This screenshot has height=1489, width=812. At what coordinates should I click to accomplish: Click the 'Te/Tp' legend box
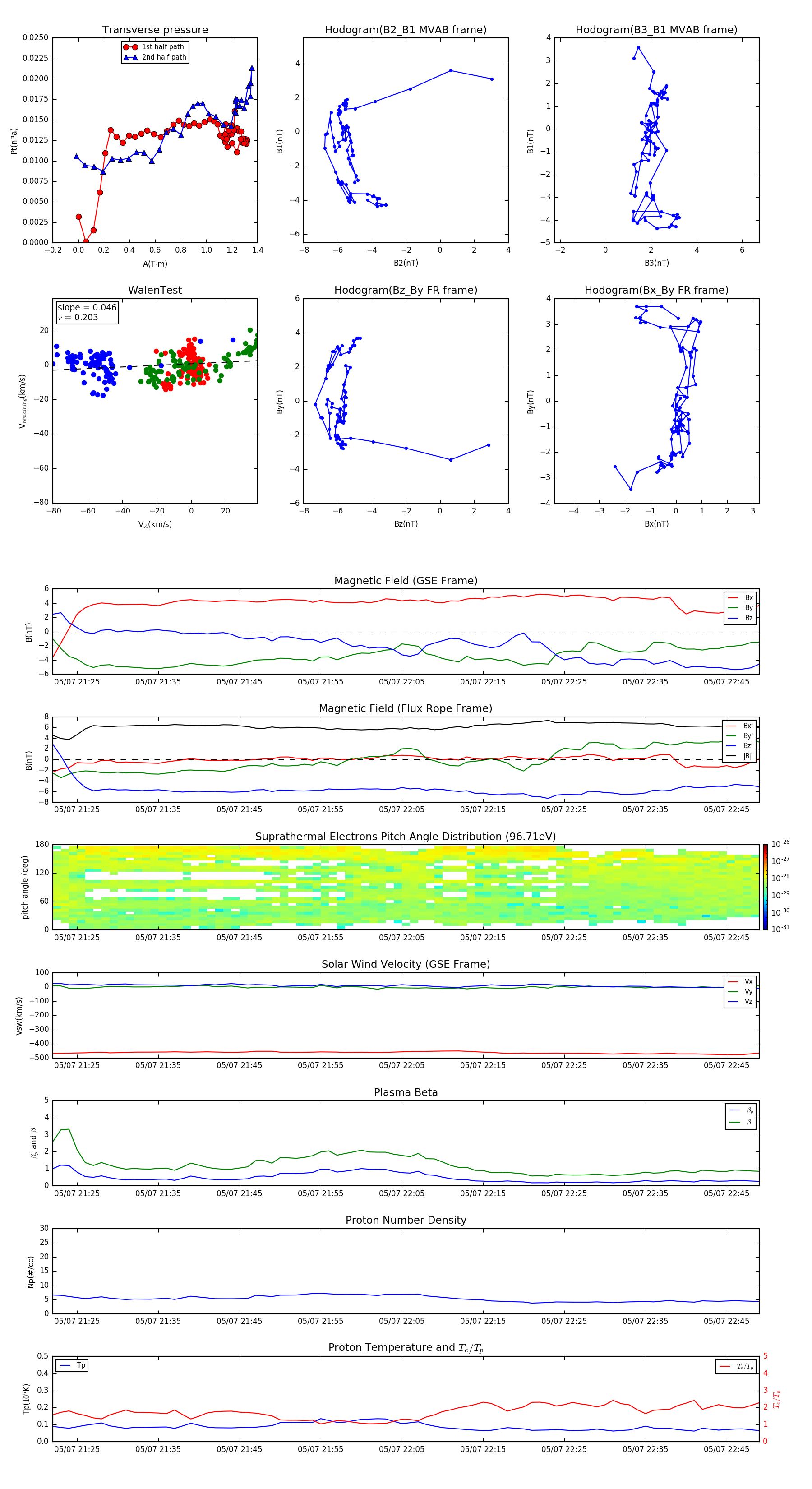tap(736, 1367)
